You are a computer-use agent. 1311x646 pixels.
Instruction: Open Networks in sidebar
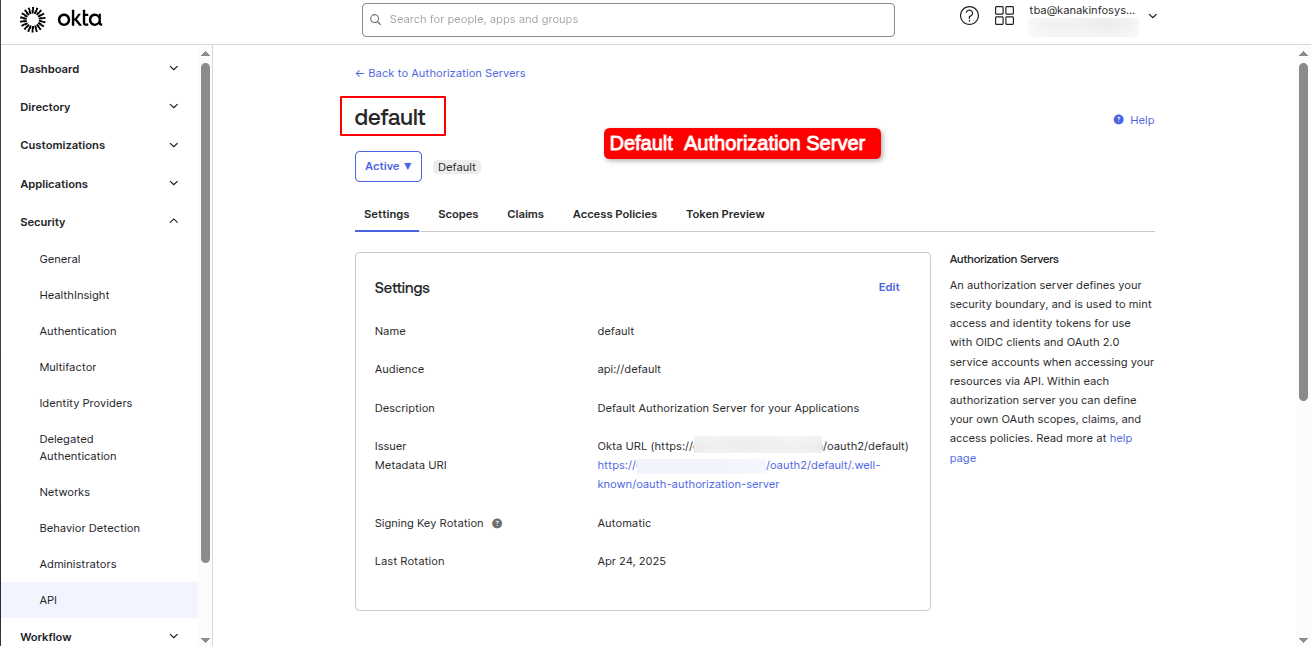(x=65, y=492)
